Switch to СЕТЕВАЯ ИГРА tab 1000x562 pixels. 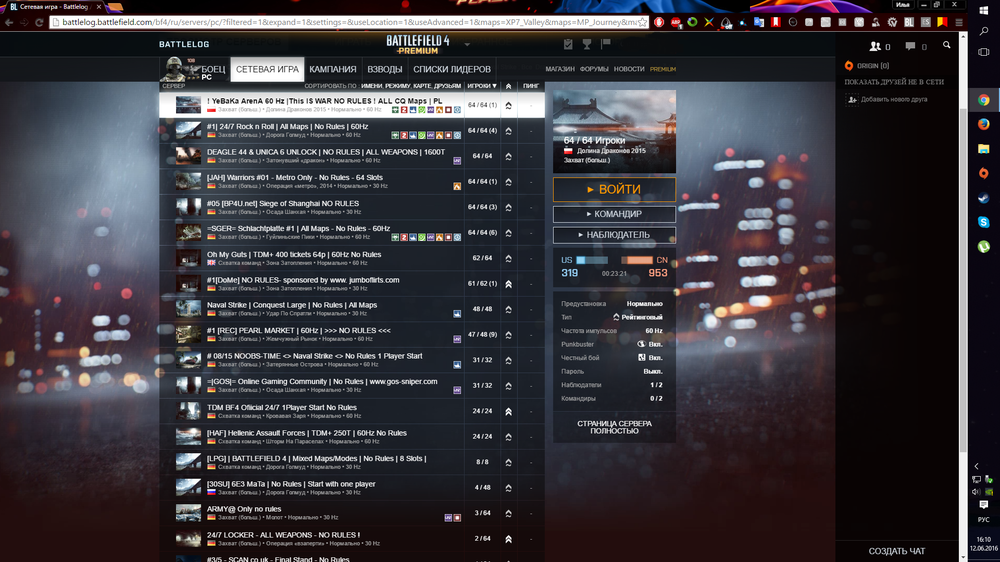[x=267, y=69]
